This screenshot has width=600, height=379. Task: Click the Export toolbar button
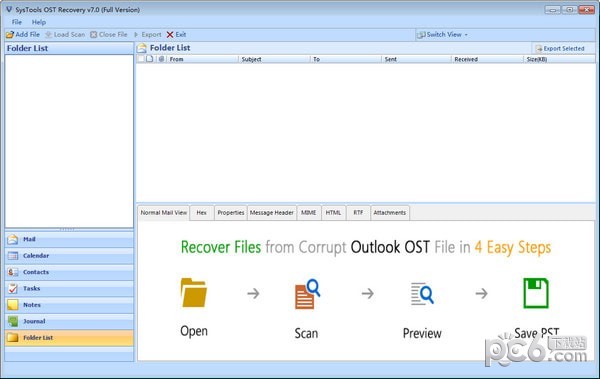[x=148, y=35]
